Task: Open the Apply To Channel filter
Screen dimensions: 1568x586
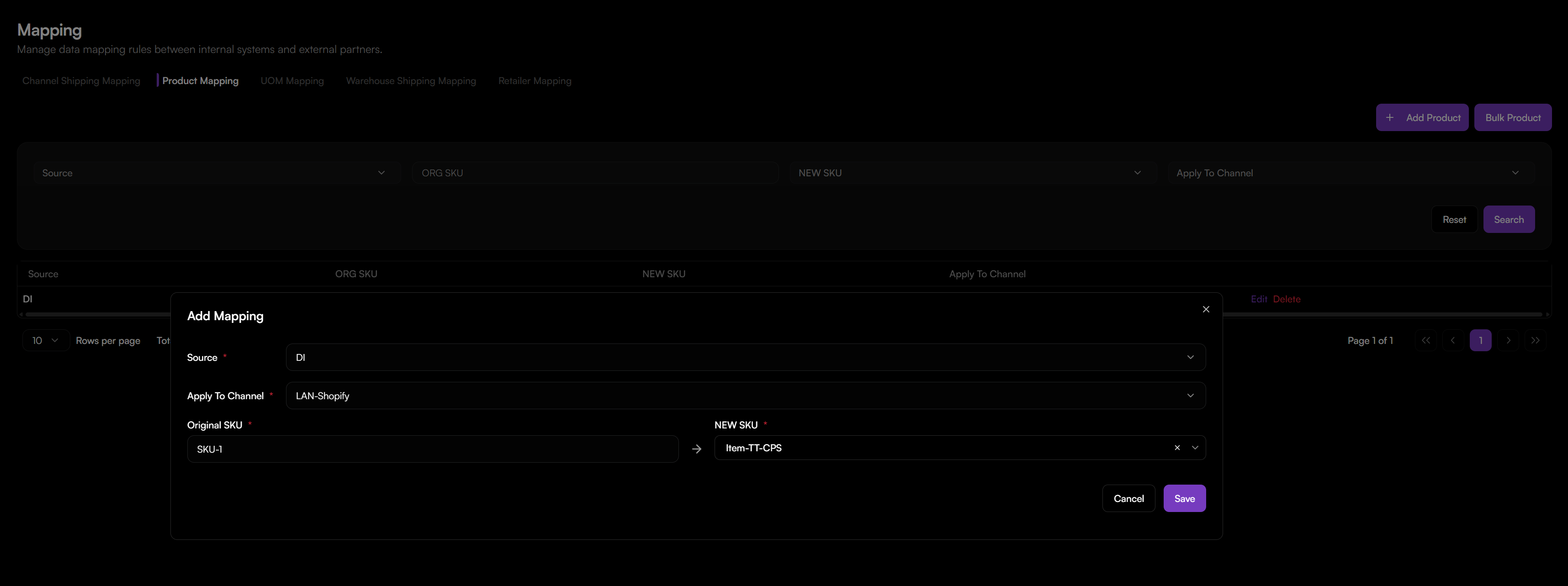Action: coord(1350,173)
